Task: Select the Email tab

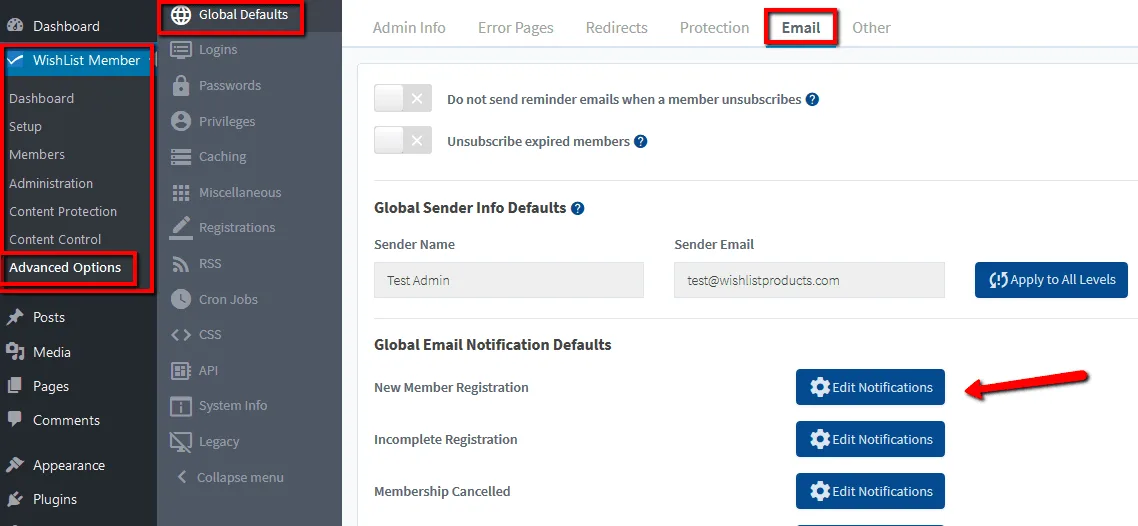Action: coord(801,28)
